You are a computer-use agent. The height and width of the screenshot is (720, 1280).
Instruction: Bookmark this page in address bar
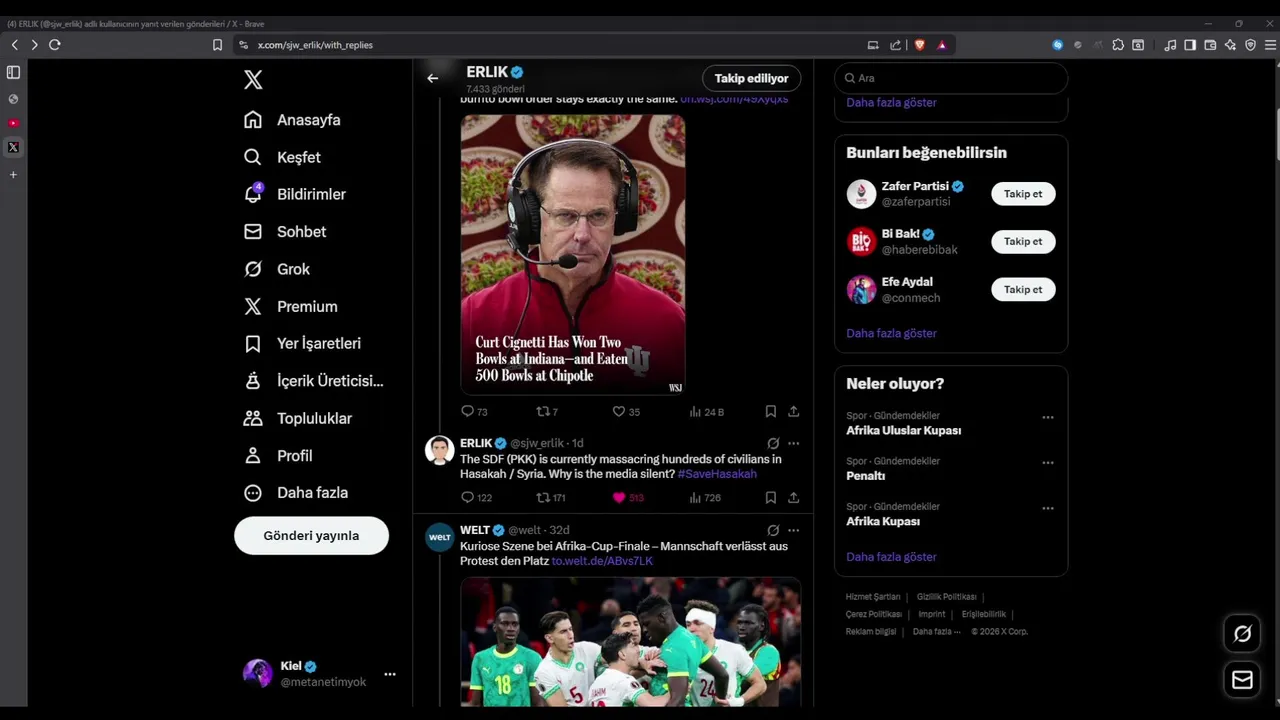tap(217, 45)
